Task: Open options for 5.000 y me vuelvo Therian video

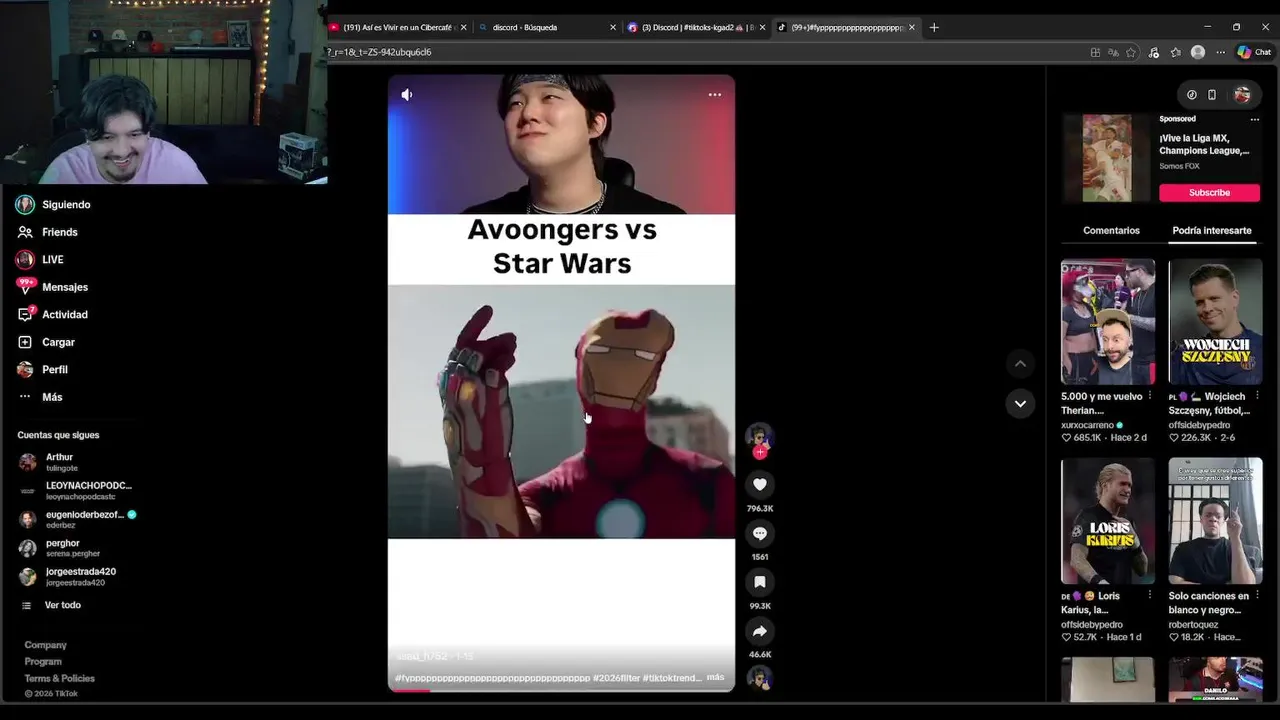Action: (x=1150, y=396)
